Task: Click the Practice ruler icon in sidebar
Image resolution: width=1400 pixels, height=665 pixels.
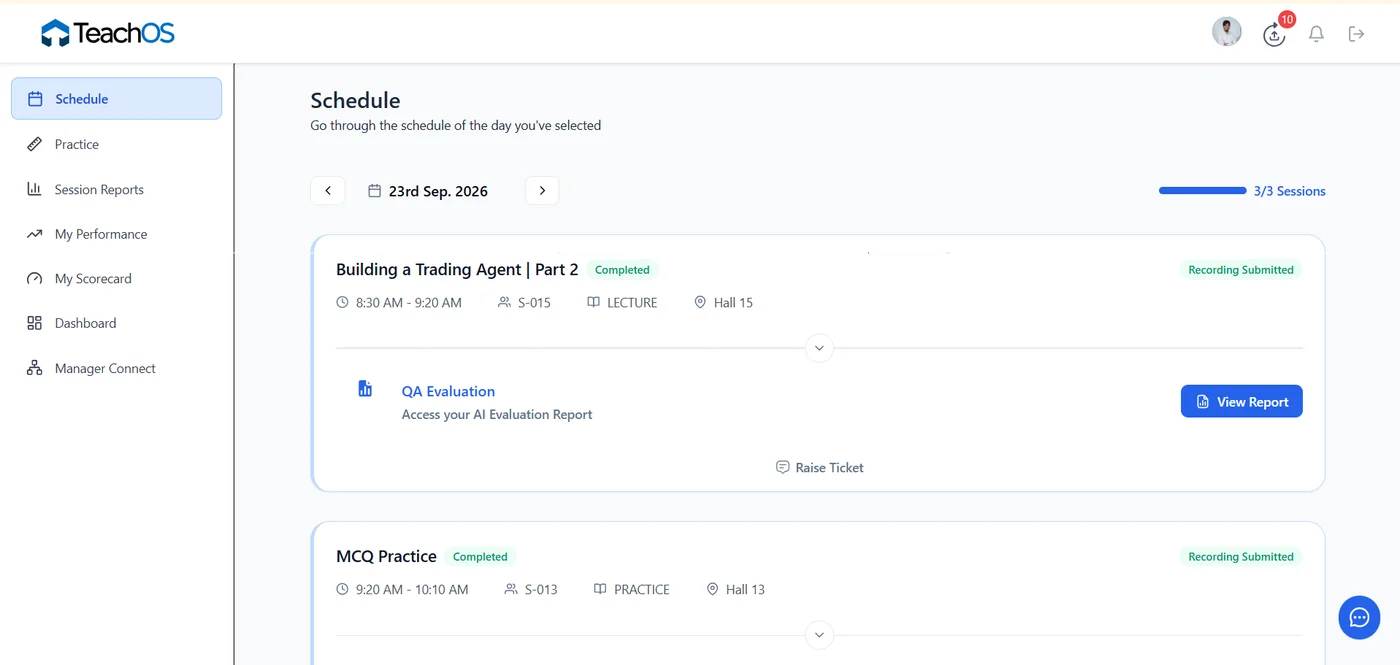Action: pos(35,144)
